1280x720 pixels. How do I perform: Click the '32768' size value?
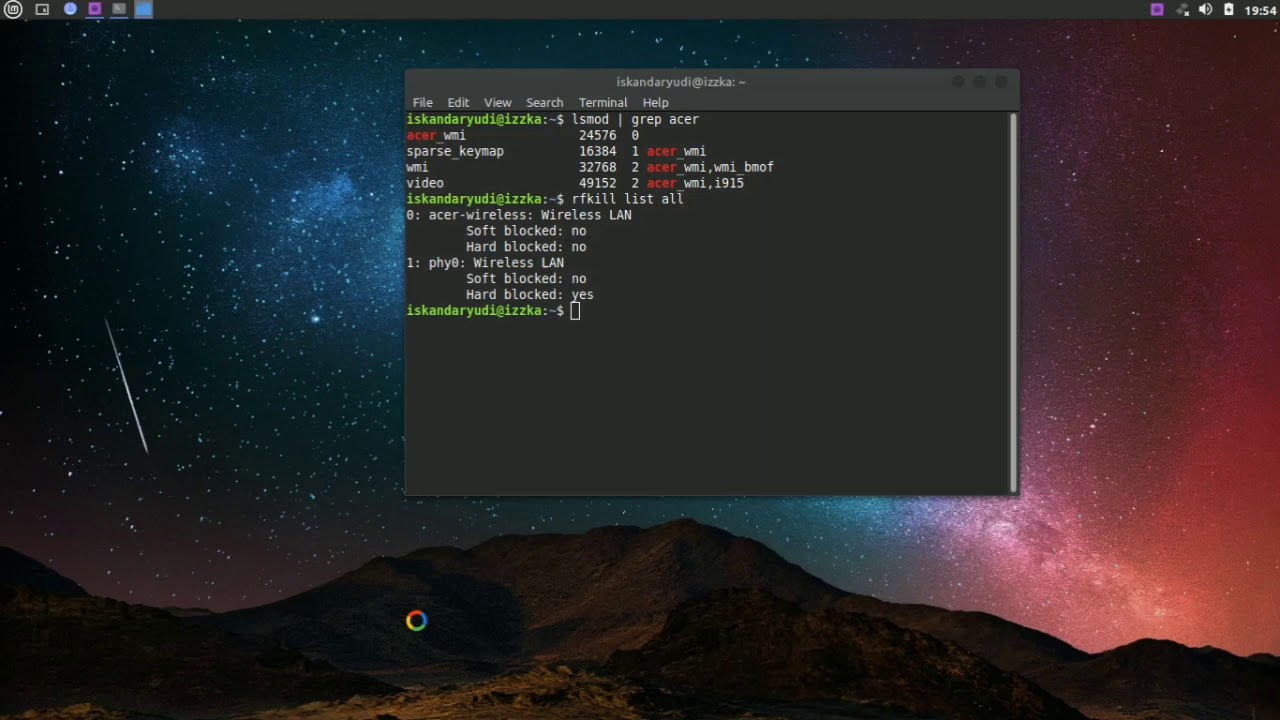click(x=598, y=167)
